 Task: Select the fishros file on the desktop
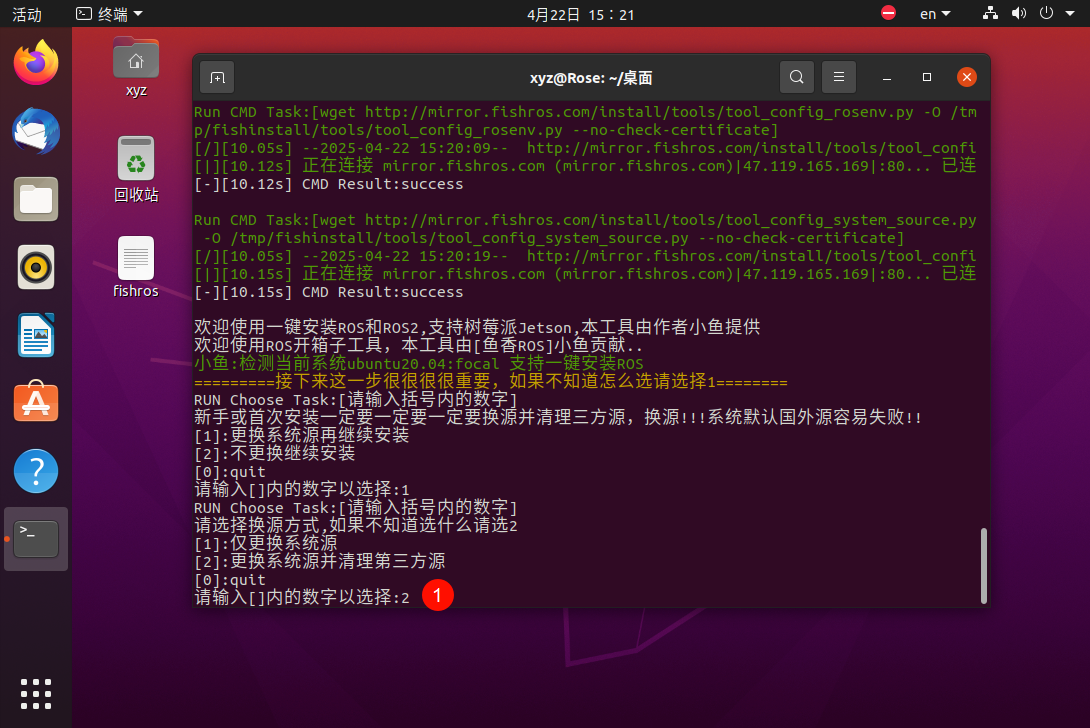click(x=136, y=268)
